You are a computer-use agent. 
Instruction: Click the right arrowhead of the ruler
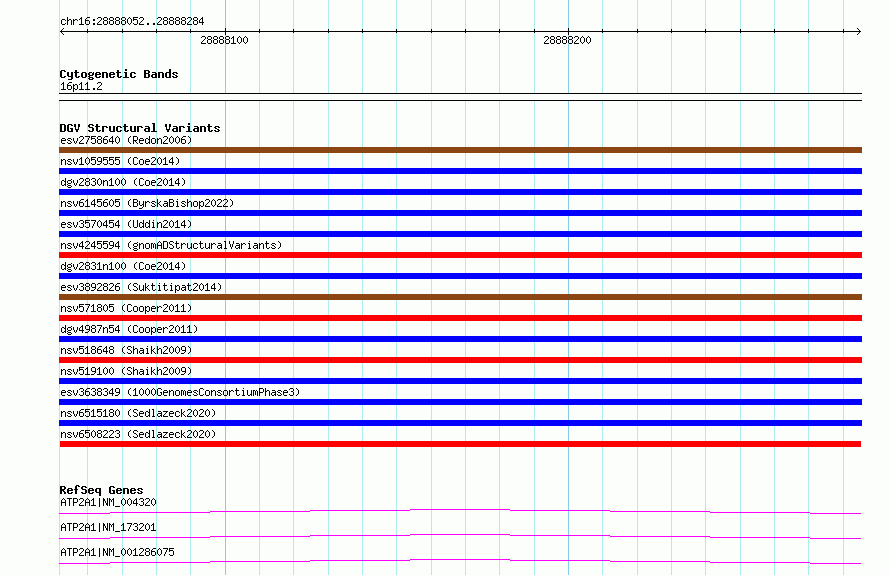click(858, 31)
